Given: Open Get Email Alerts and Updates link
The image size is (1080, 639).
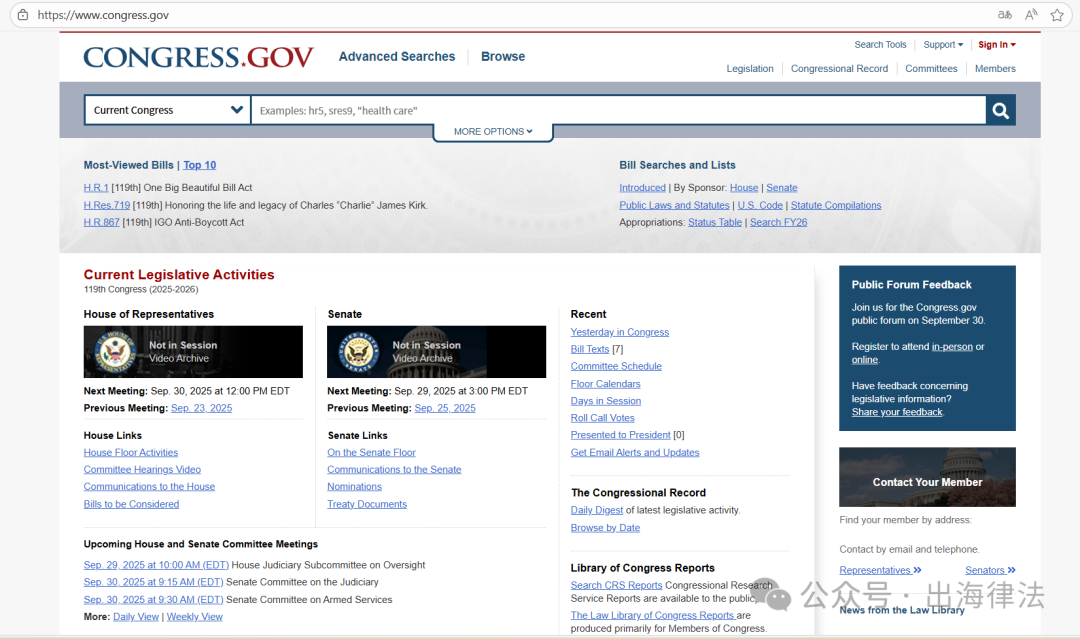Looking at the screenshot, I should [635, 452].
